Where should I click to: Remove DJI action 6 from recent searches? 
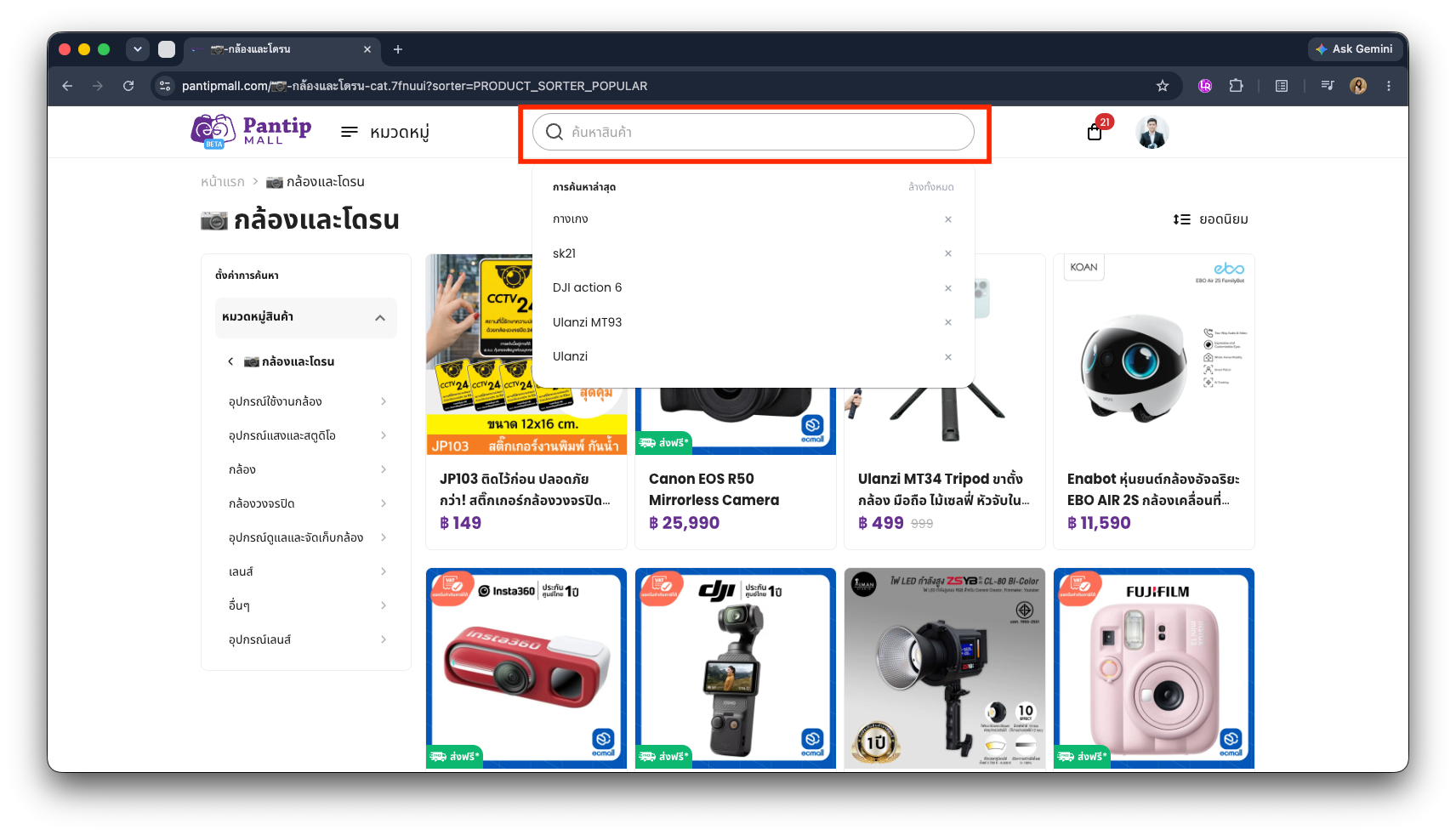pyautogui.click(x=948, y=288)
